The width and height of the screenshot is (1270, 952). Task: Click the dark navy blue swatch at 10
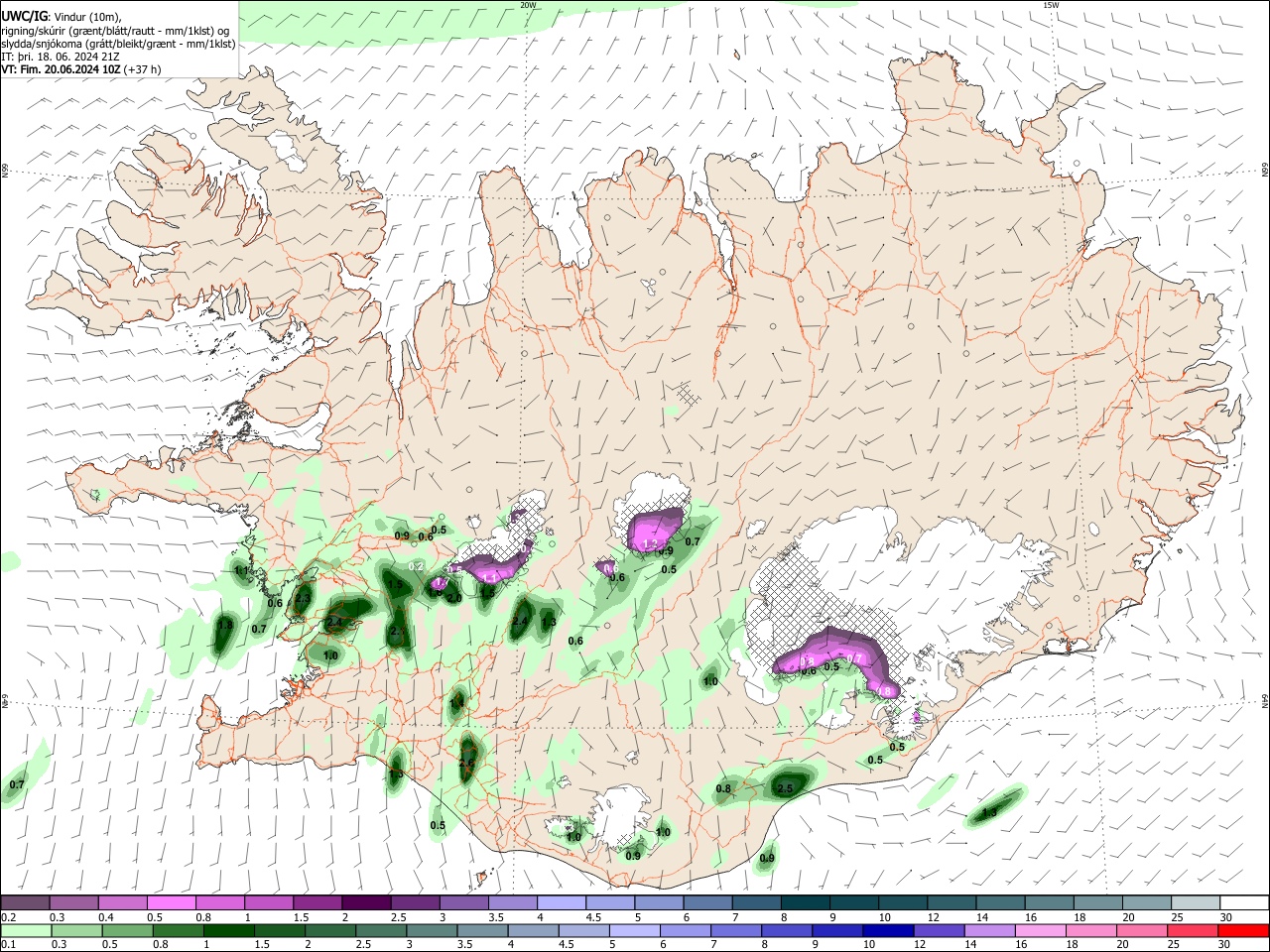coord(887,930)
